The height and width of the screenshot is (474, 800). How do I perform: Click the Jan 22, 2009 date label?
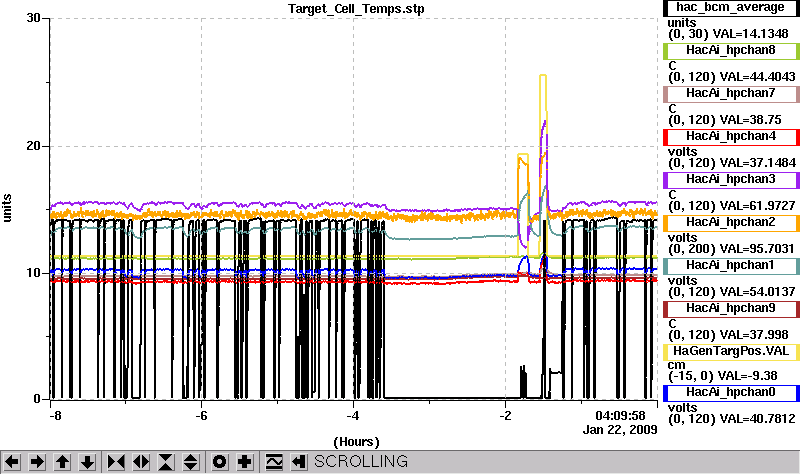pos(620,430)
